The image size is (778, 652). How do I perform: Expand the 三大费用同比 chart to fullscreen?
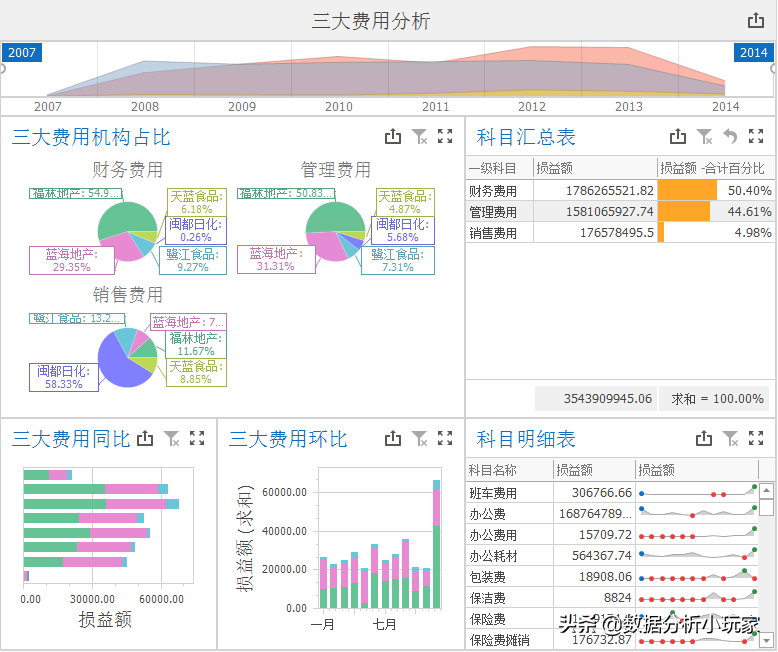[x=197, y=438]
